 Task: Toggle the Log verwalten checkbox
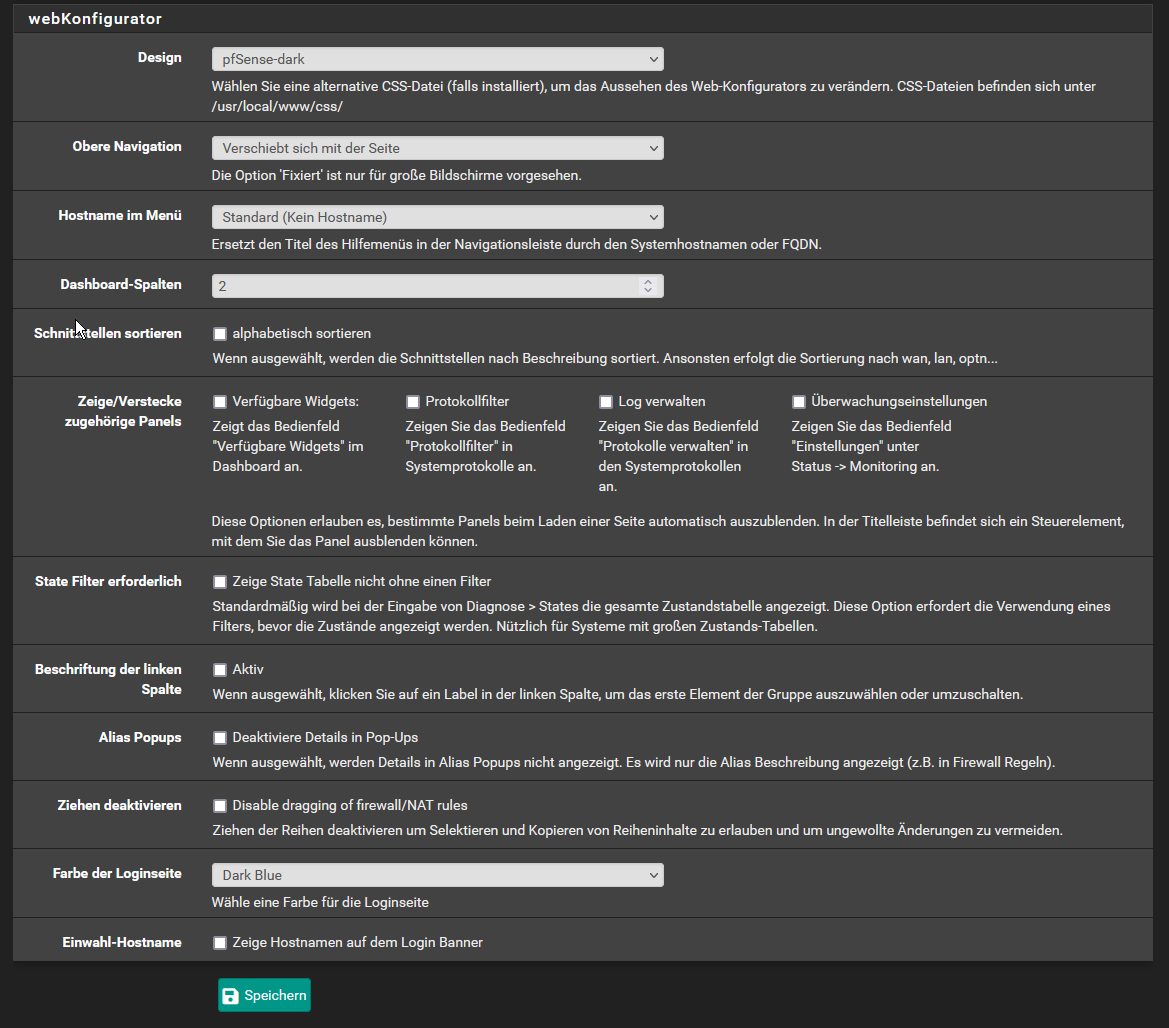(x=606, y=402)
